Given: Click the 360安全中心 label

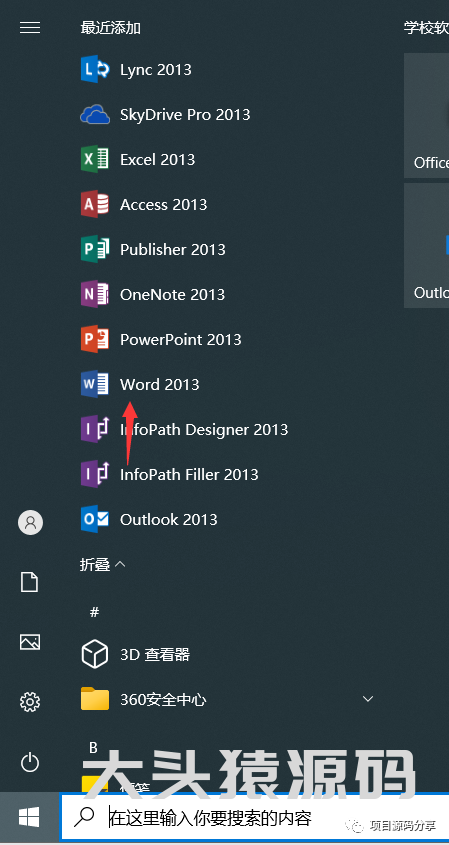Looking at the screenshot, I should (x=163, y=699).
